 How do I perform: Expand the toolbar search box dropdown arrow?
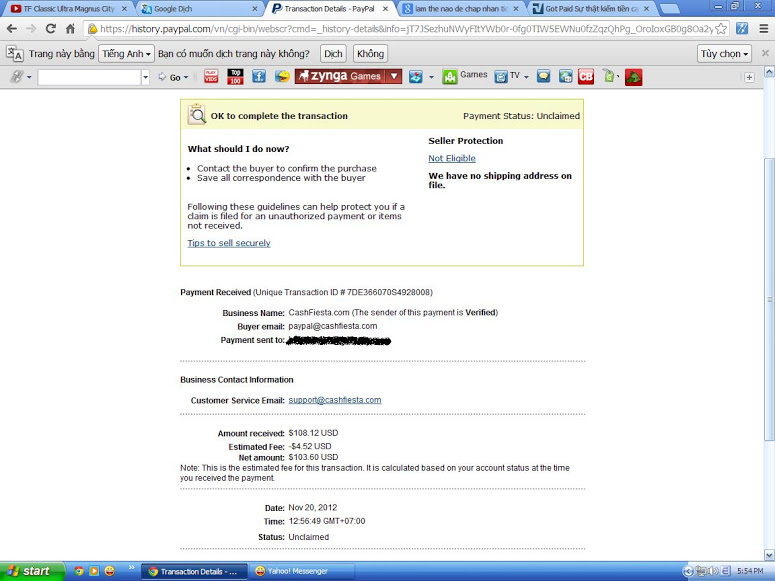pyautogui.click(x=145, y=77)
